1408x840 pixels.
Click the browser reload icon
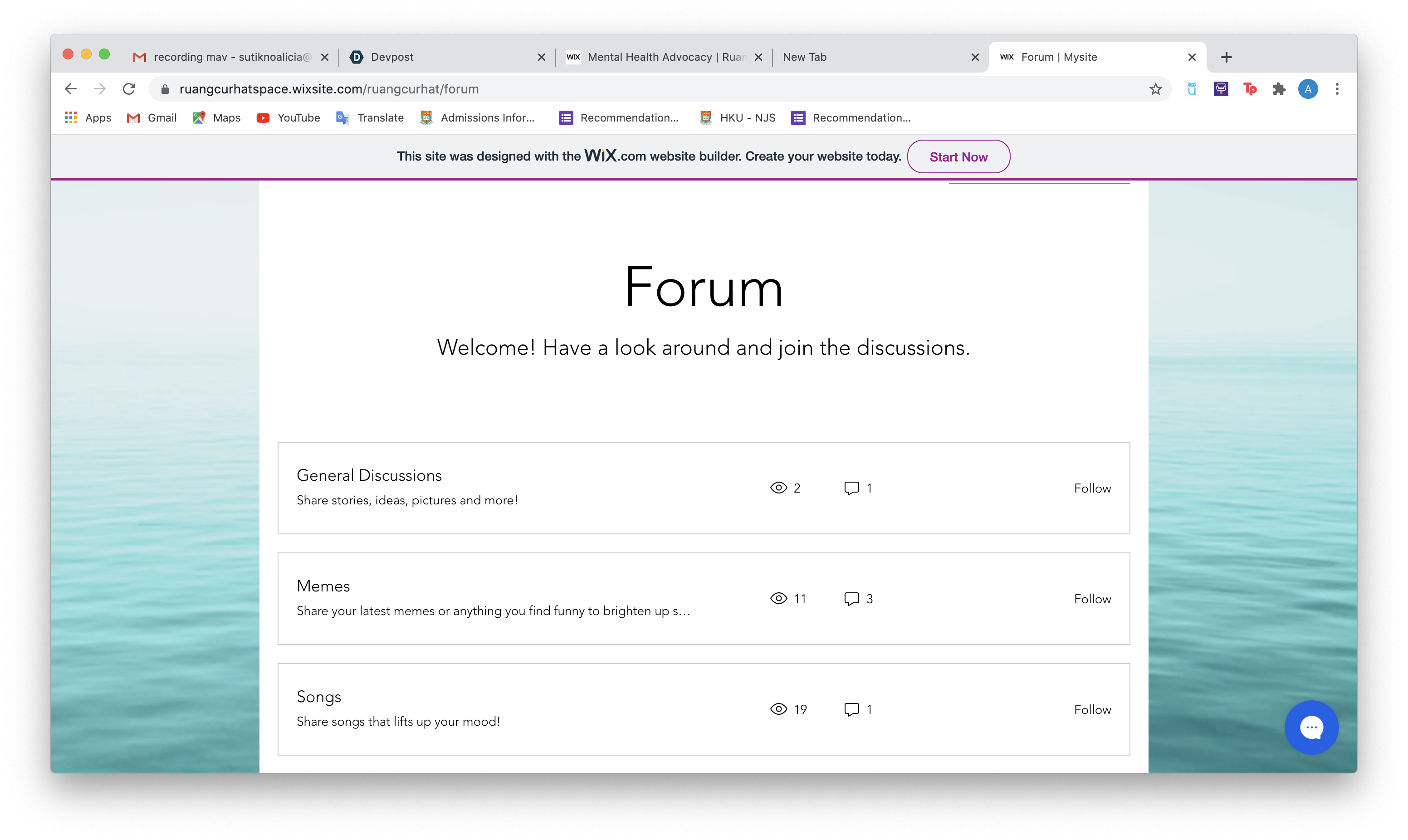coord(129,89)
